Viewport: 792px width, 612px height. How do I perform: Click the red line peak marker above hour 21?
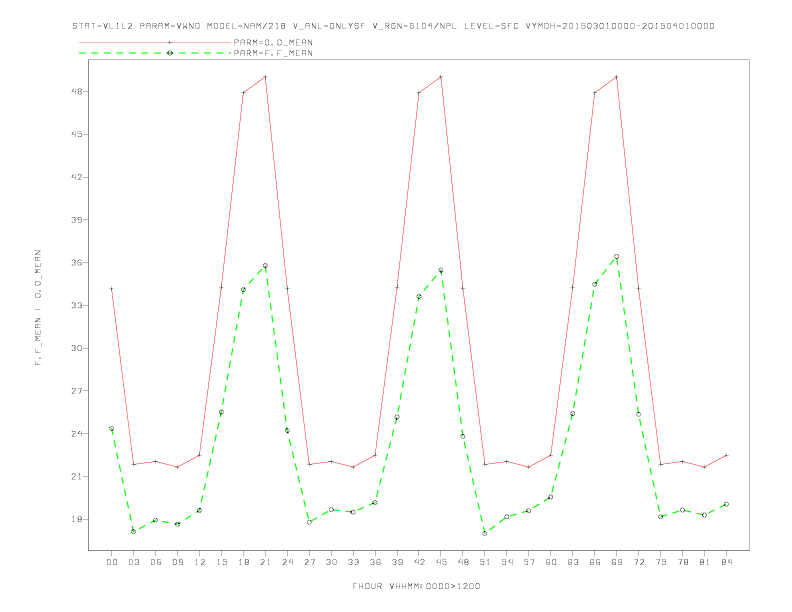coord(265,77)
